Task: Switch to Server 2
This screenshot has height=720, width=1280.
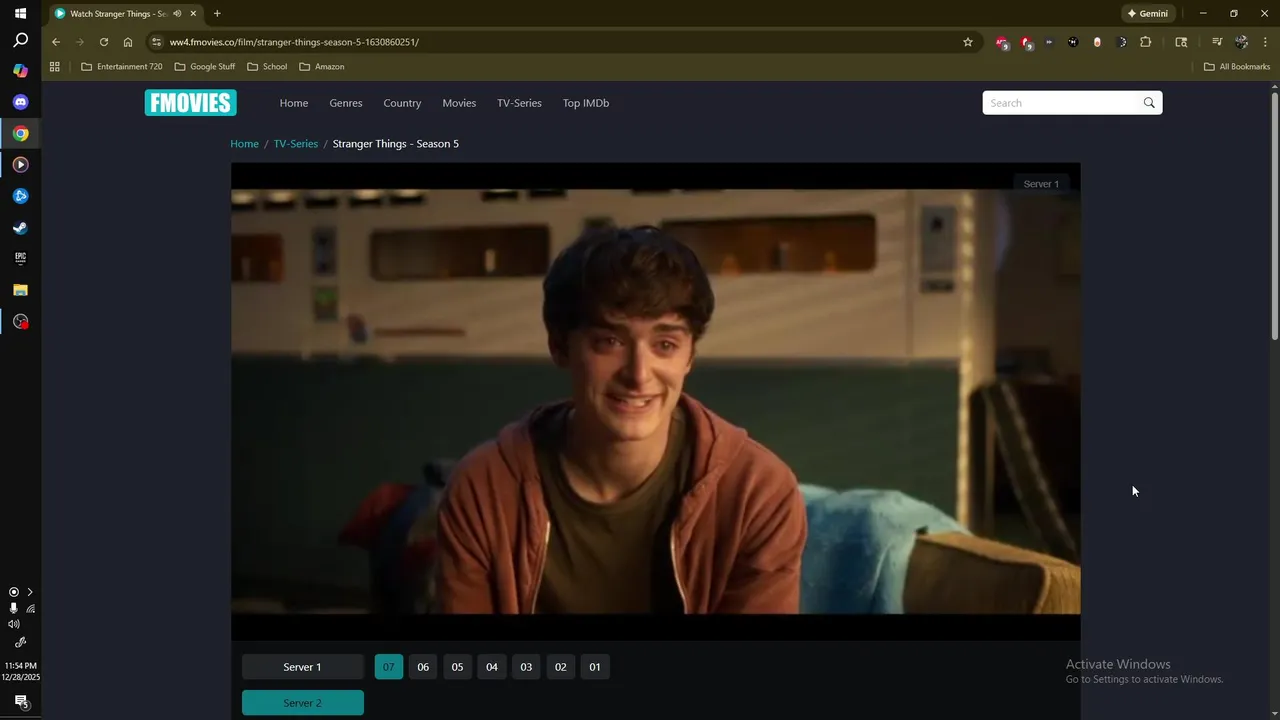Action: click(x=303, y=703)
